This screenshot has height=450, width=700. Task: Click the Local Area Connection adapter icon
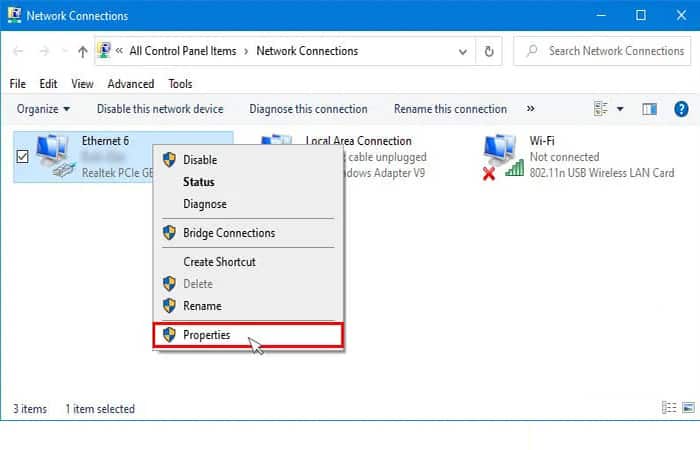[x=277, y=139]
